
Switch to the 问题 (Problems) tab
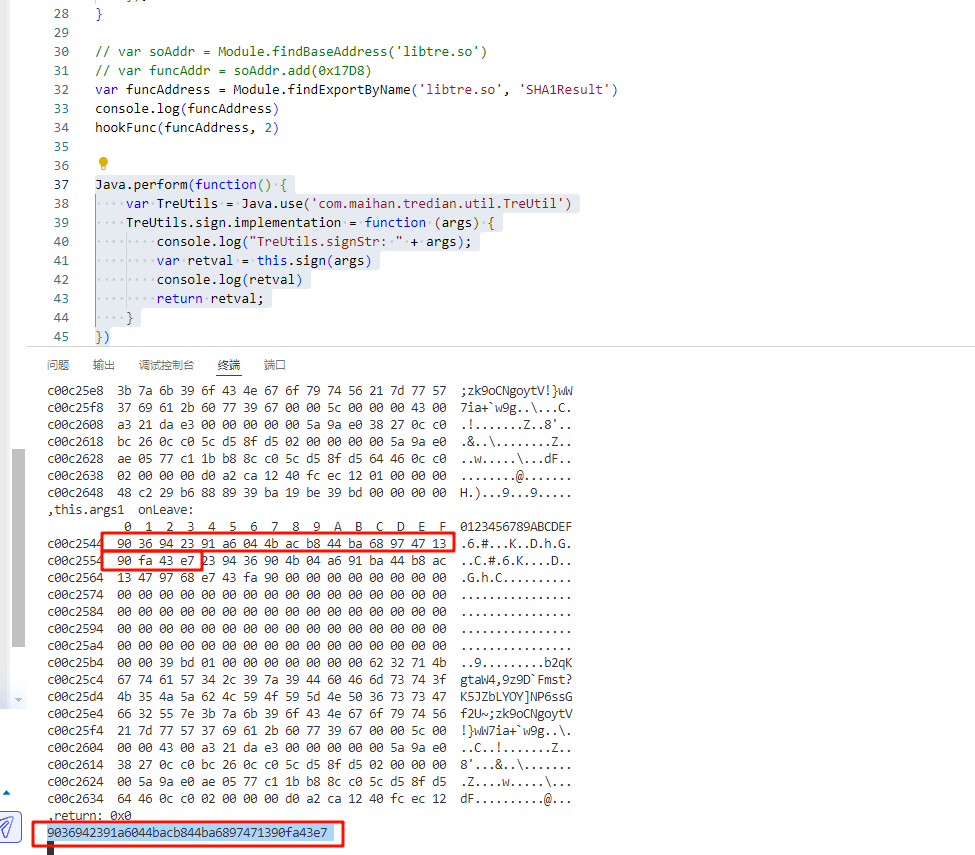[x=58, y=365]
